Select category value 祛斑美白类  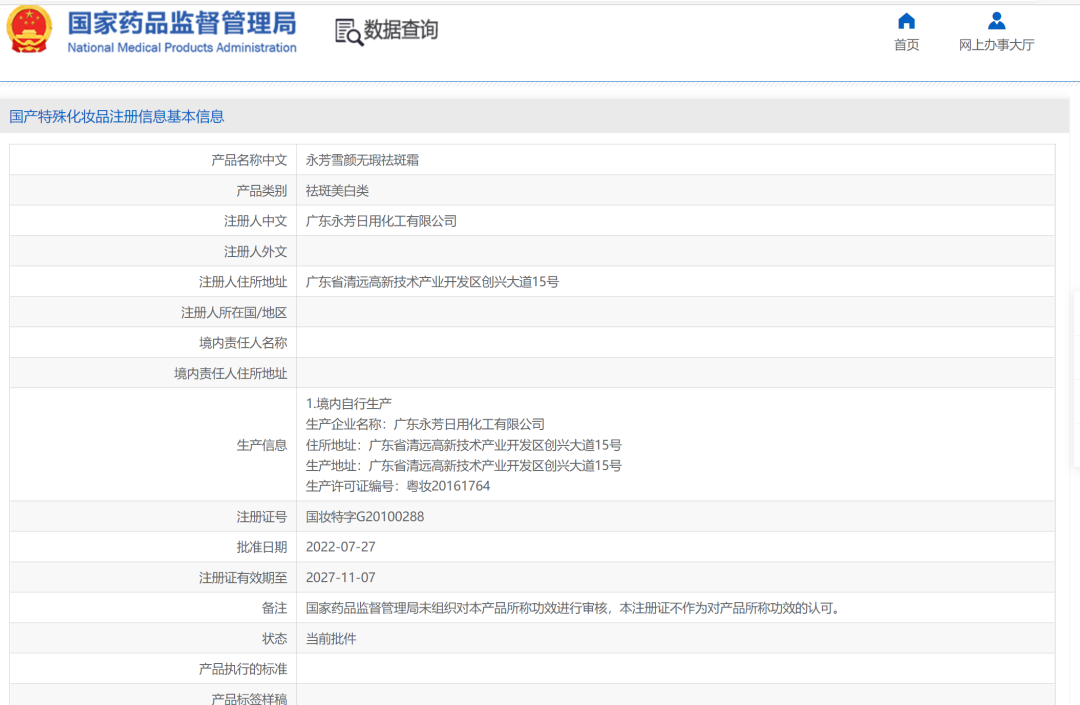click(338, 191)
